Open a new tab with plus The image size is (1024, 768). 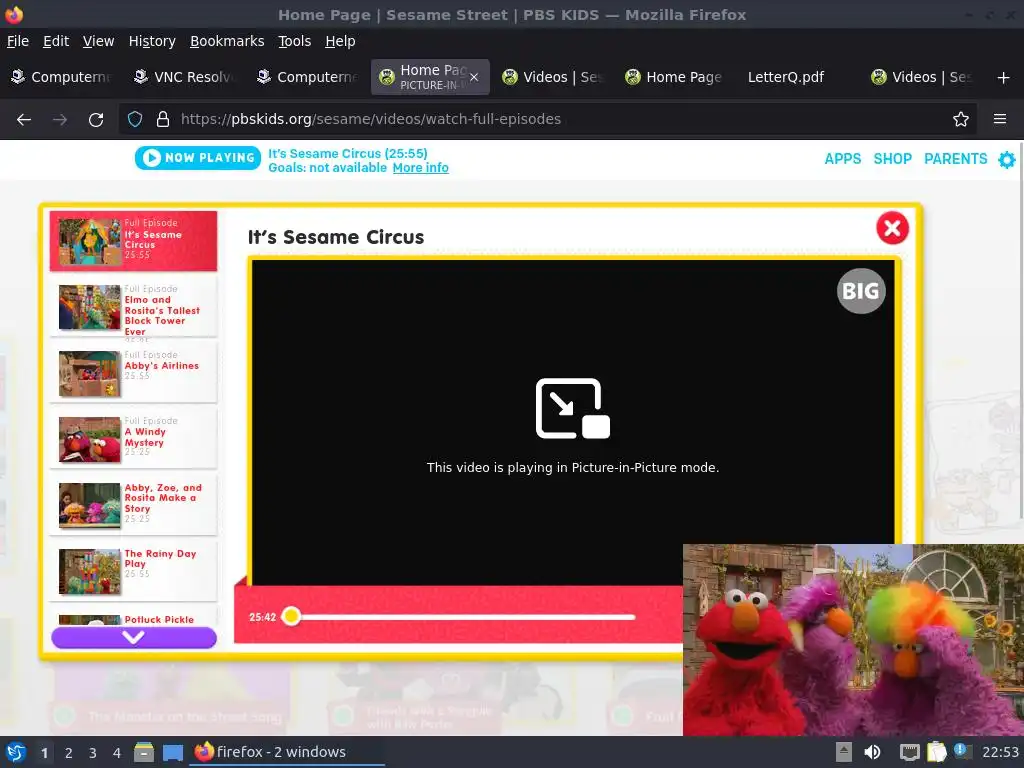click(x=1004, y=78)
